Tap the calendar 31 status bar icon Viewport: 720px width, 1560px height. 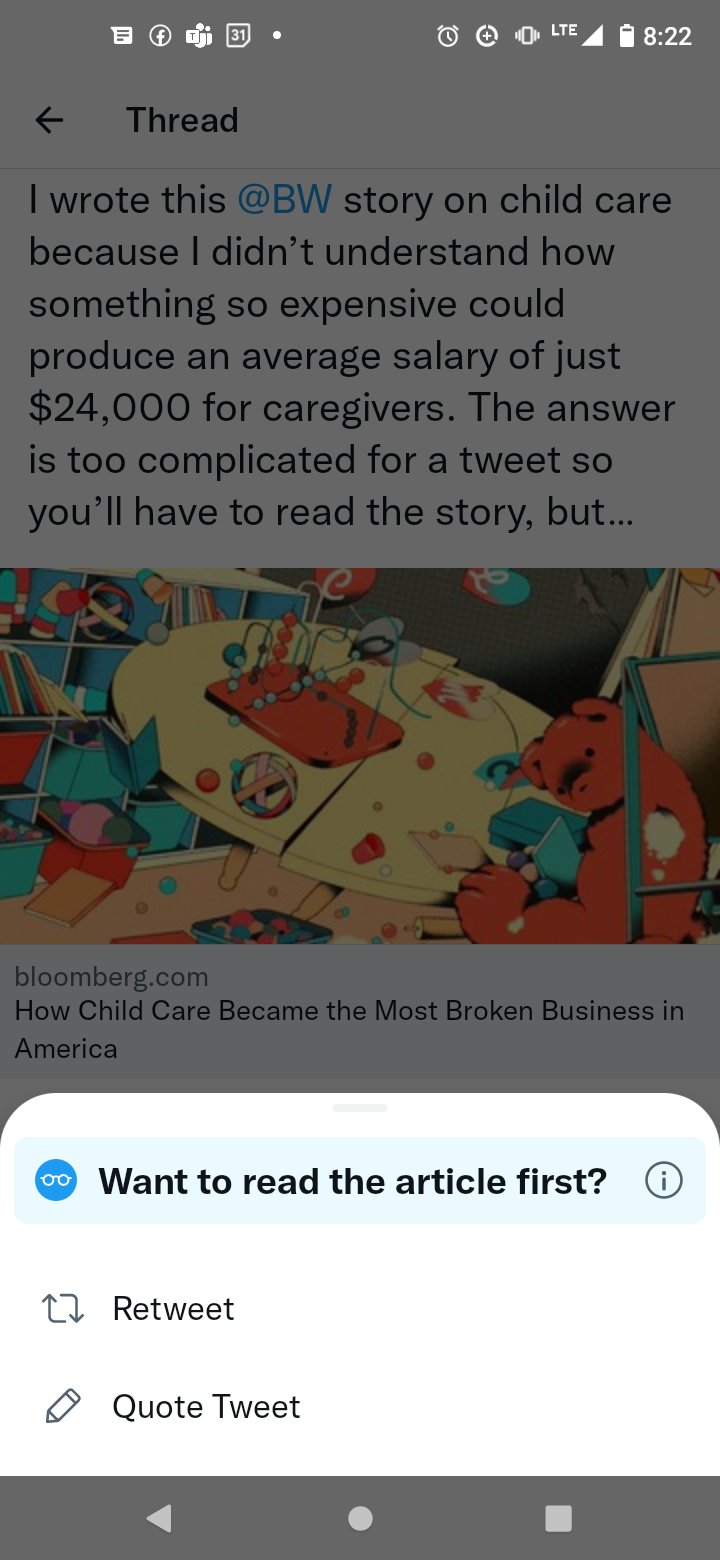(x=238, y=36)
